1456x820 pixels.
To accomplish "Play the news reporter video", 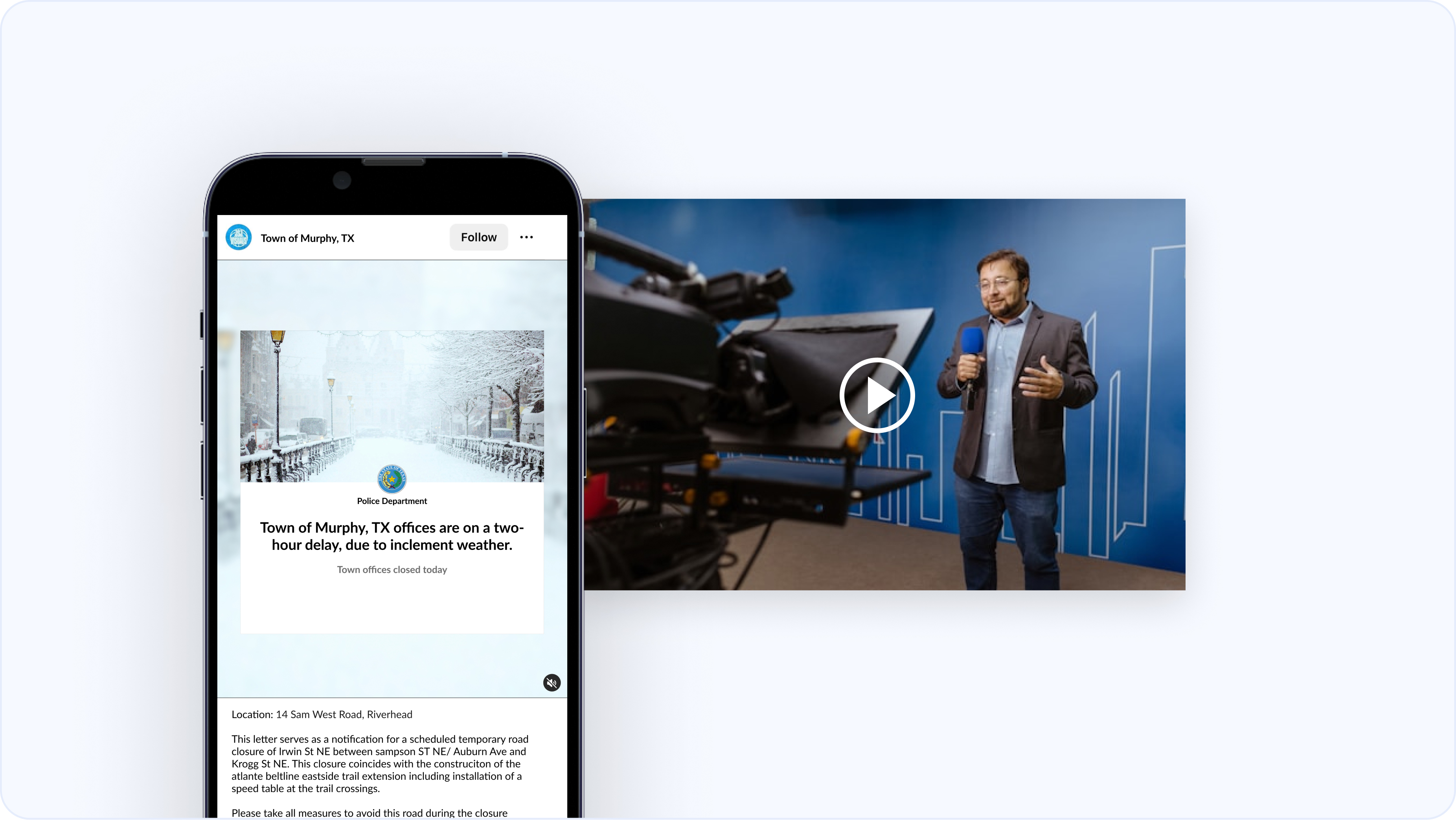I will point(877,395).
